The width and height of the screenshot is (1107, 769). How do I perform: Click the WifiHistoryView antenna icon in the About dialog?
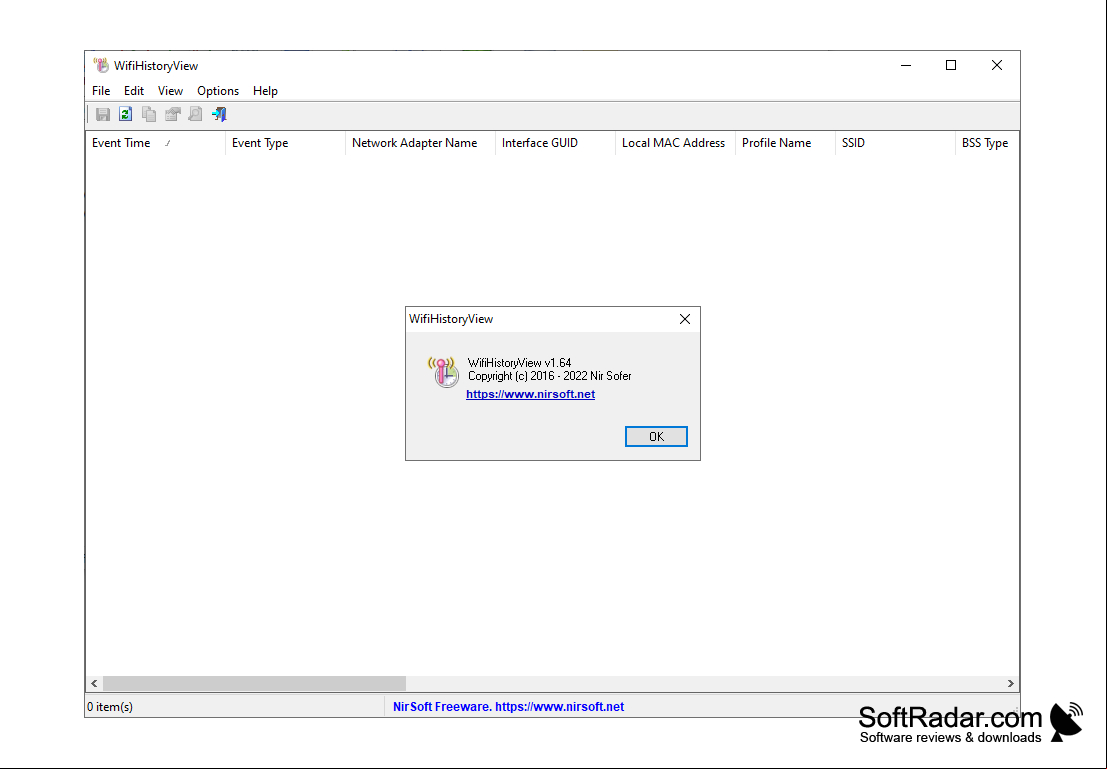tap(444, 372)
